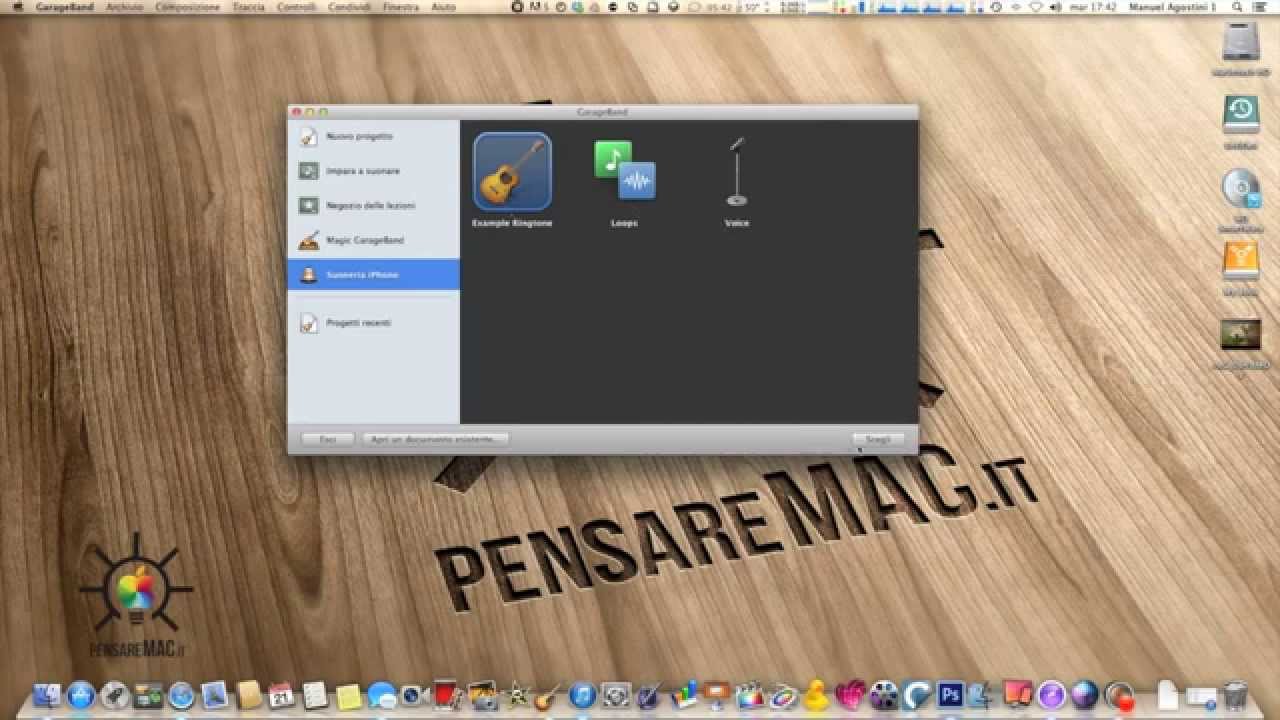Click the GarageBand guitar Dock icon
Screen dimensions: 1280x720
[548, 695]
